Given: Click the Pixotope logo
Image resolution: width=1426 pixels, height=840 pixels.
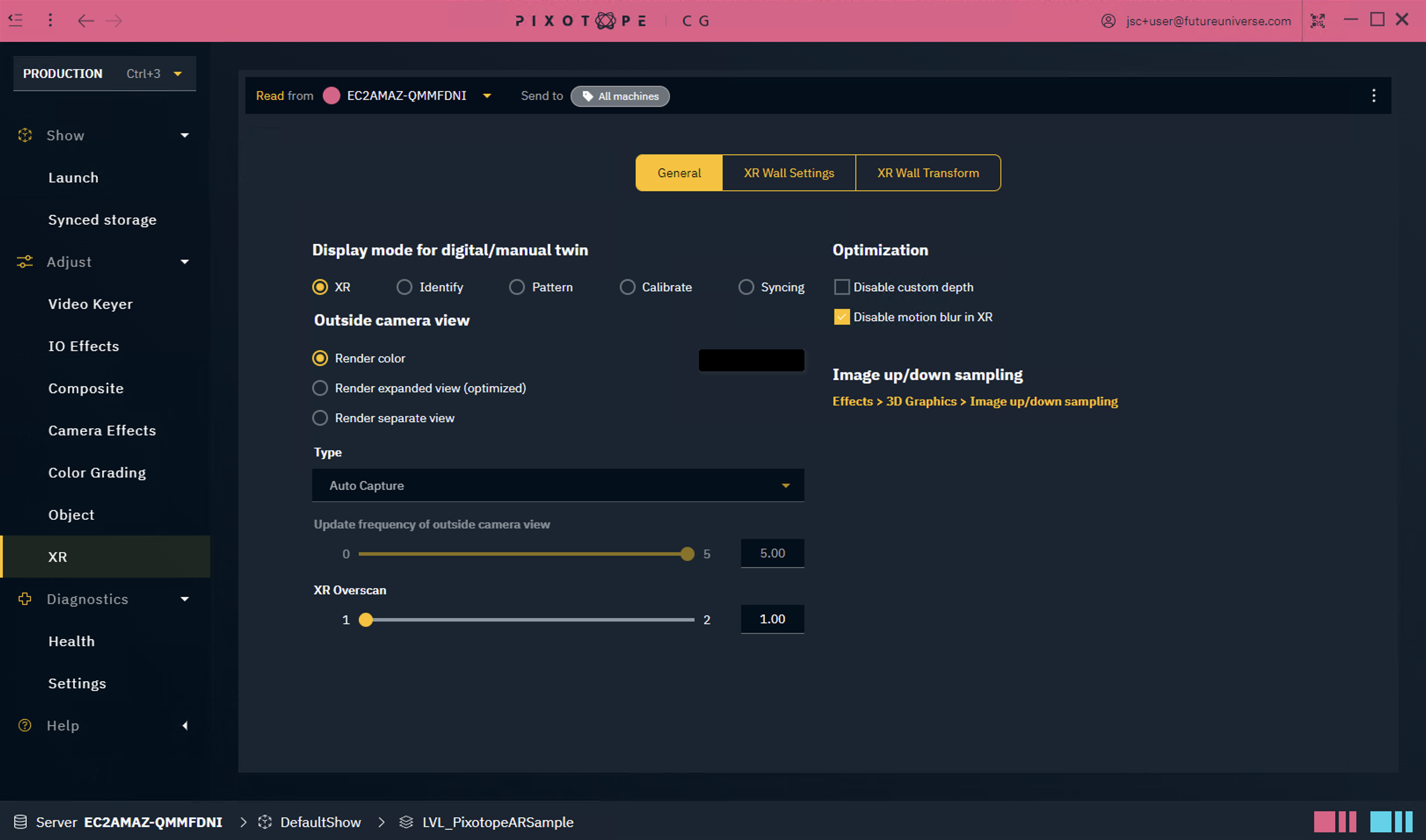Looking at the screenshot, I should (x=581, y=21).
